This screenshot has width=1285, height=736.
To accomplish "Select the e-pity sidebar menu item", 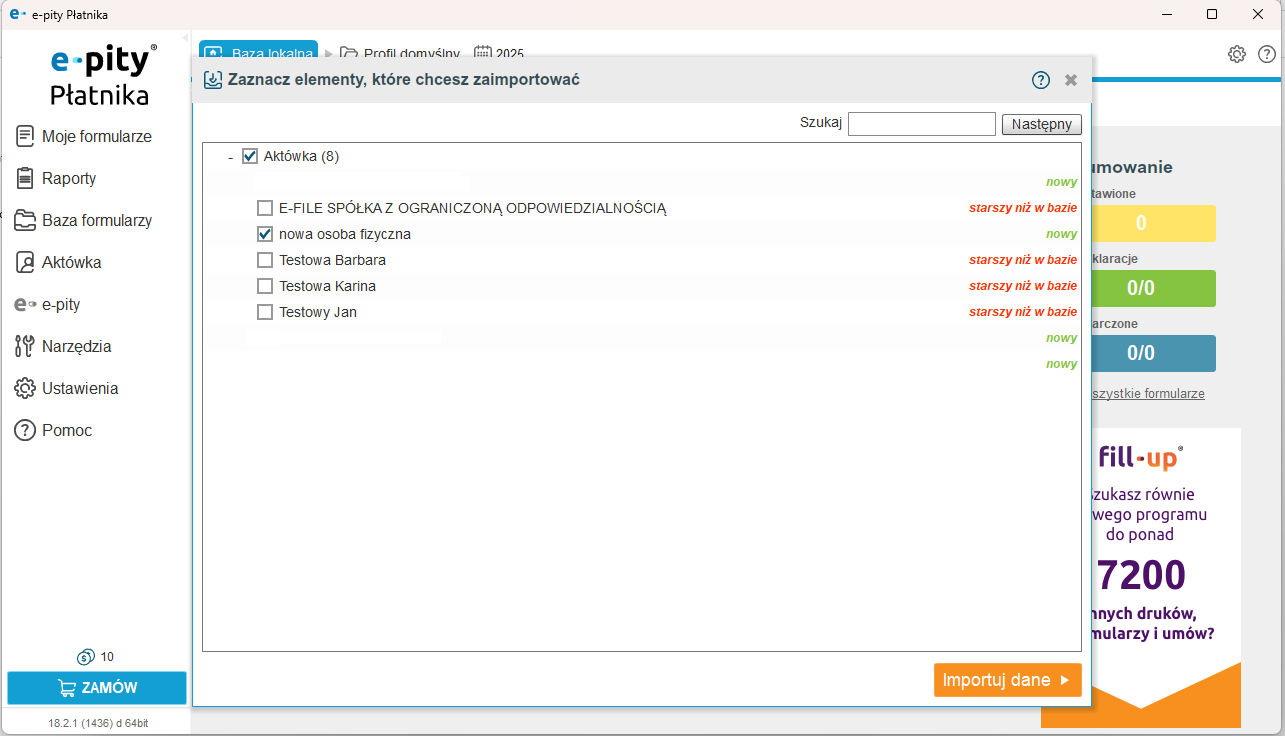I will [60, 304].
